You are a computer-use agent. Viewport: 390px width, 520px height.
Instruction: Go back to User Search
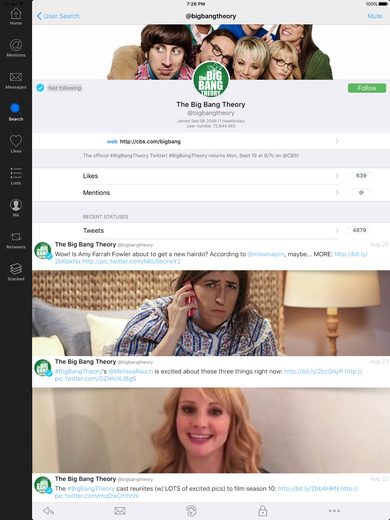(x=58, y=16)
